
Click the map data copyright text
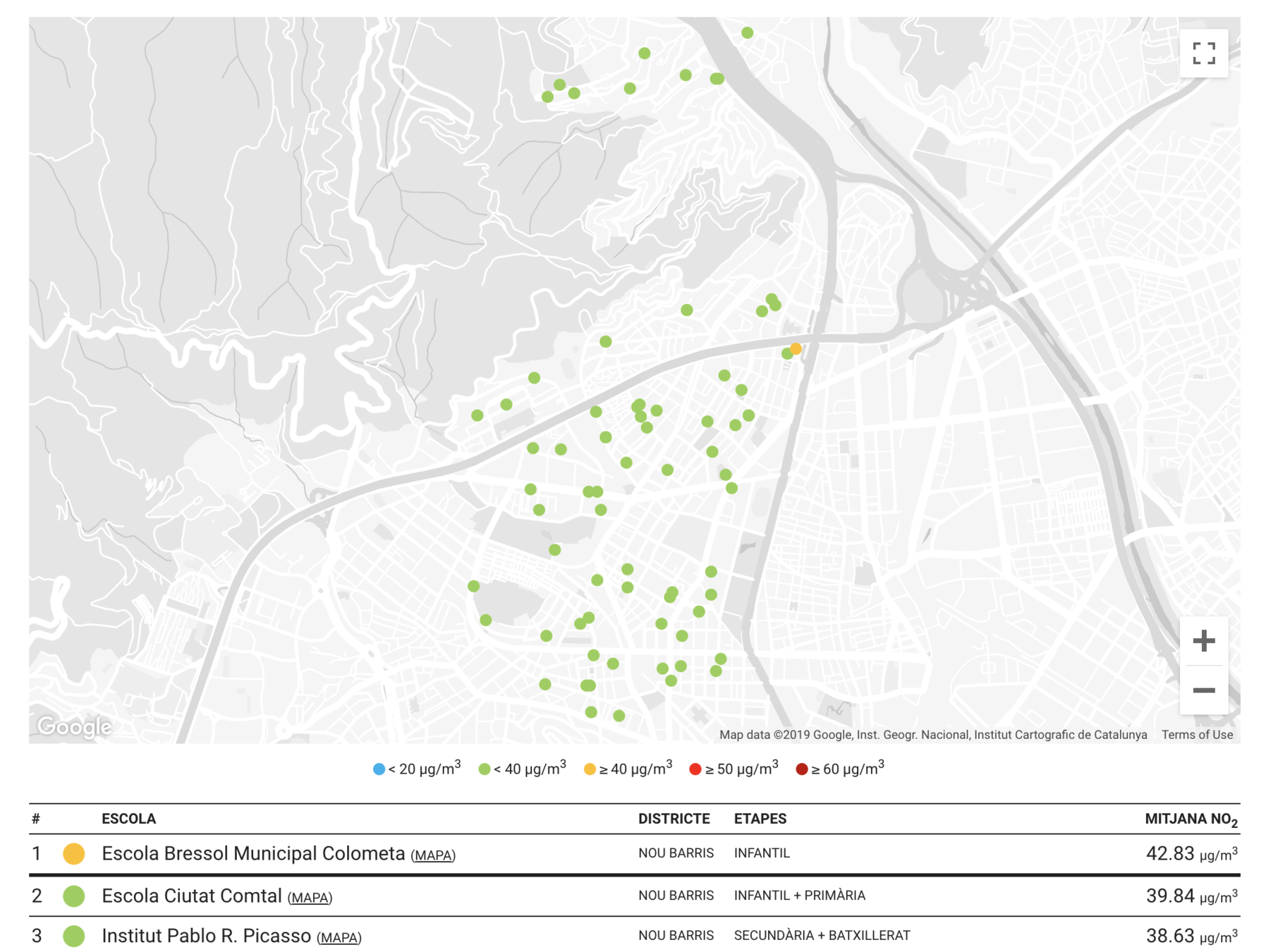pos(933,735)
